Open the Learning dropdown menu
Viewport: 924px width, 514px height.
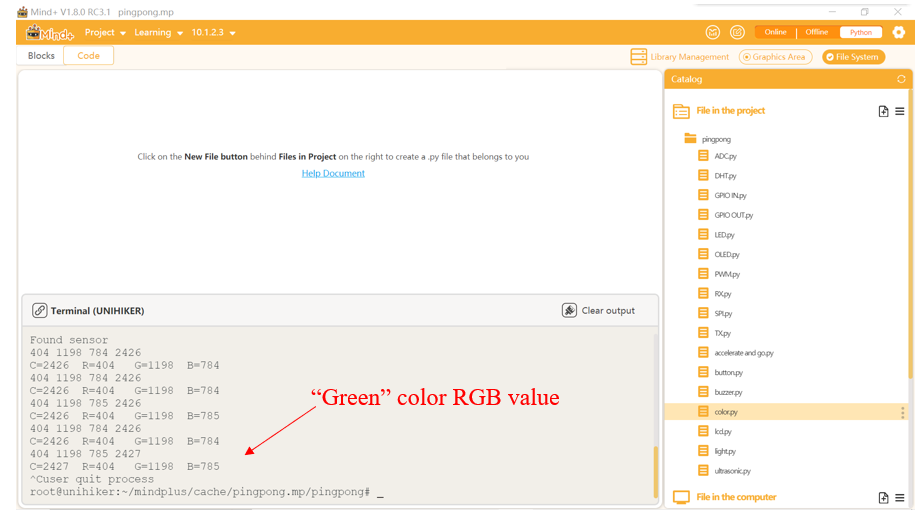tap(158, 32)
